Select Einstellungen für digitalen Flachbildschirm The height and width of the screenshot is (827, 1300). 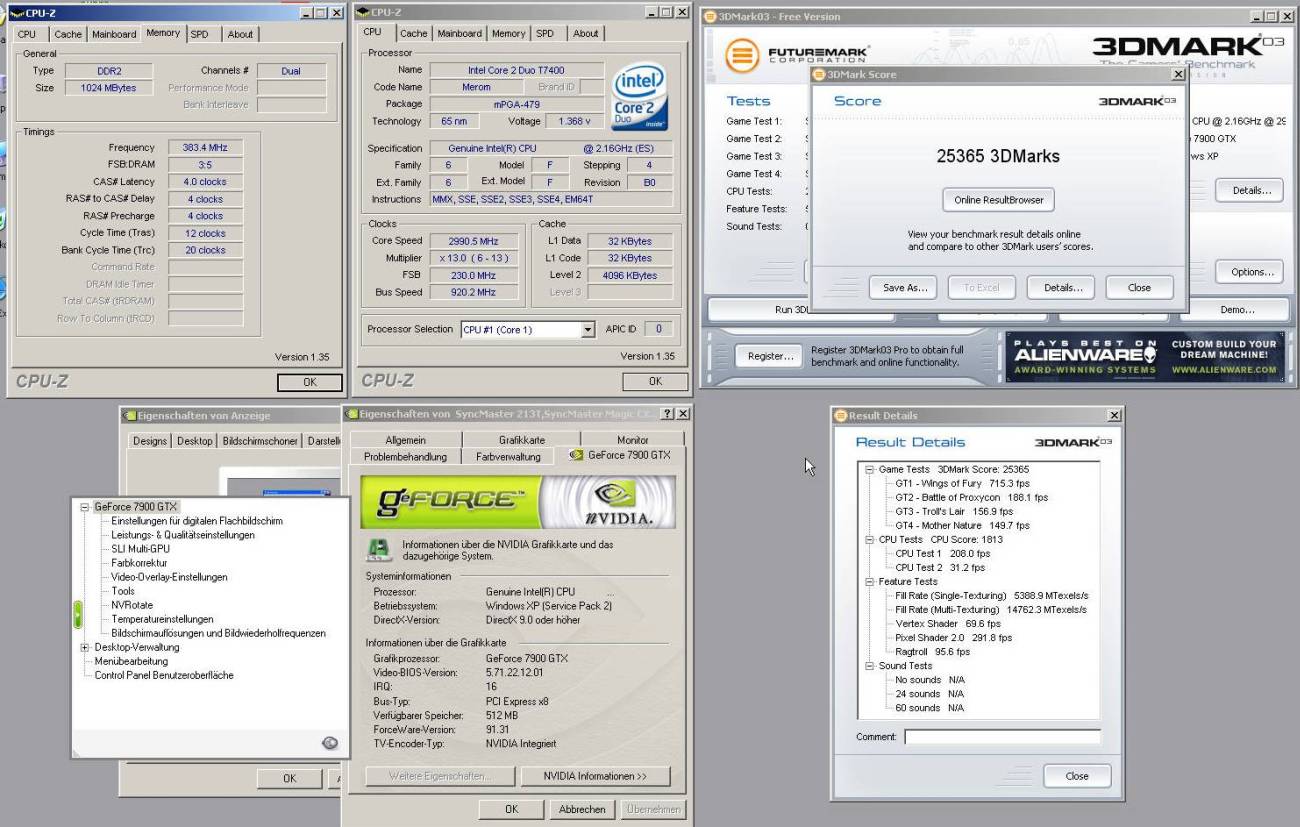pyautogui.click(x=197, y=521)
